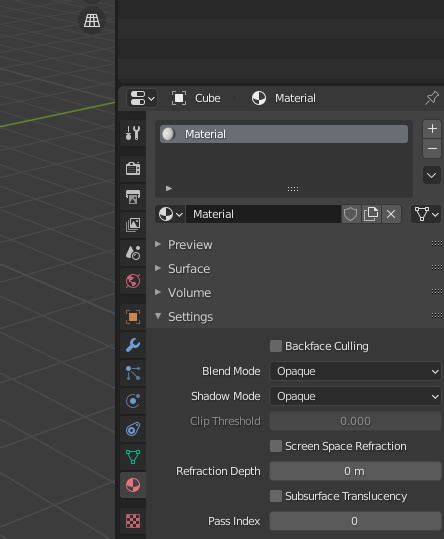Open the Shadow Mode dropdown
The width and height of the screenshot is (444, 539).
[355, 396]
